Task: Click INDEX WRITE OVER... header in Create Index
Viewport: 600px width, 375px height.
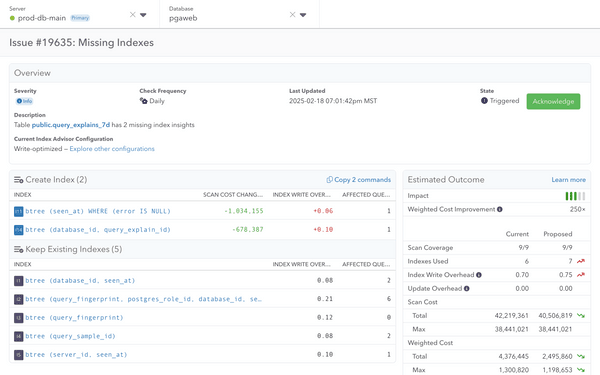Action: click(x=302, y=195)
